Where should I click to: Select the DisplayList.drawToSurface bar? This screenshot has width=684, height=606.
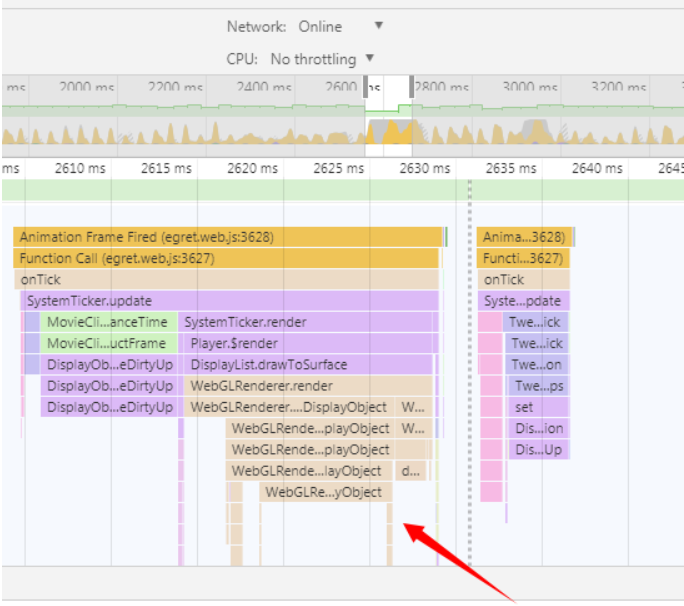click(x=308, y=364)
